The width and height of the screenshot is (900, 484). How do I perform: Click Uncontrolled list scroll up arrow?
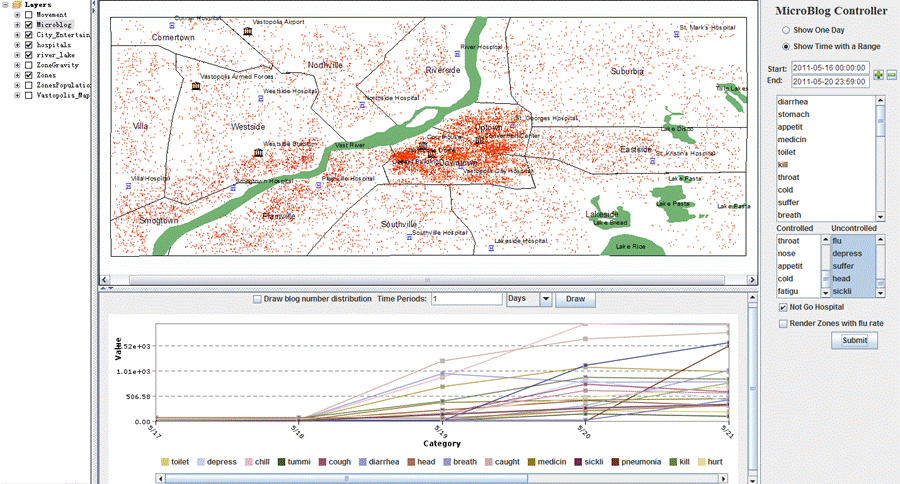[880, 239]
